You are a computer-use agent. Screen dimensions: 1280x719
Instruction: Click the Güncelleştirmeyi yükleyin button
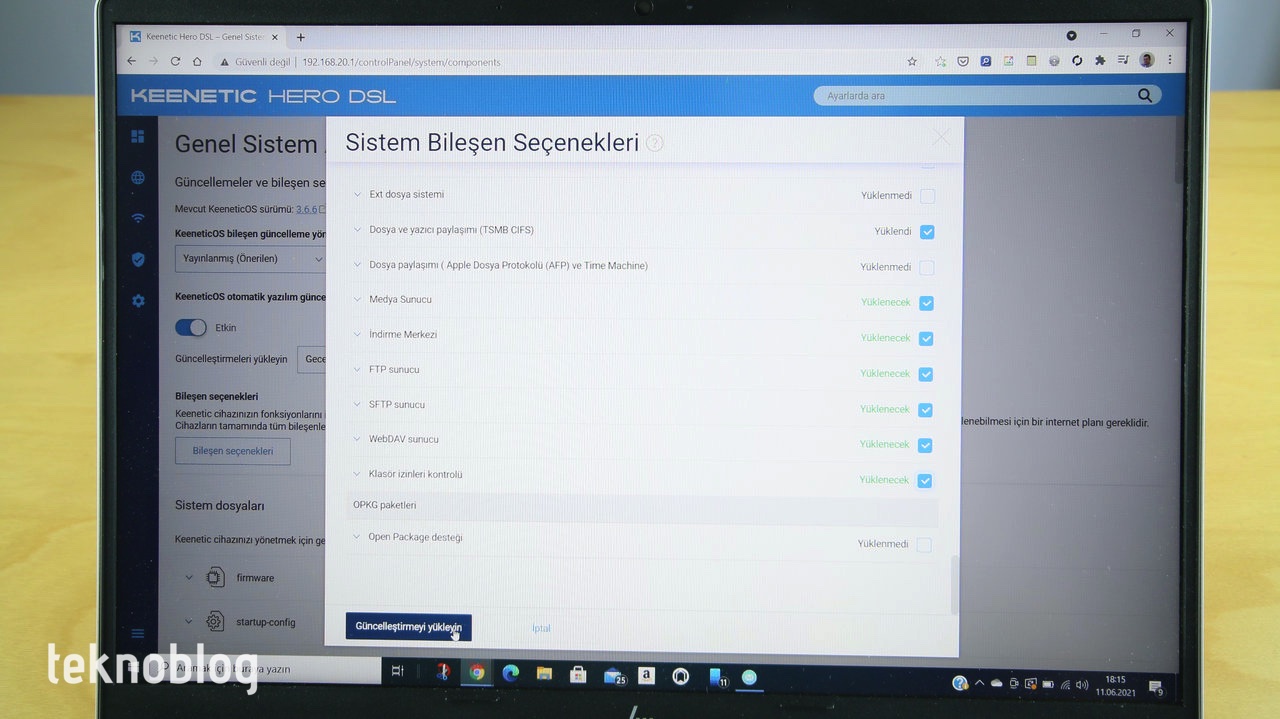click(408, 627)
